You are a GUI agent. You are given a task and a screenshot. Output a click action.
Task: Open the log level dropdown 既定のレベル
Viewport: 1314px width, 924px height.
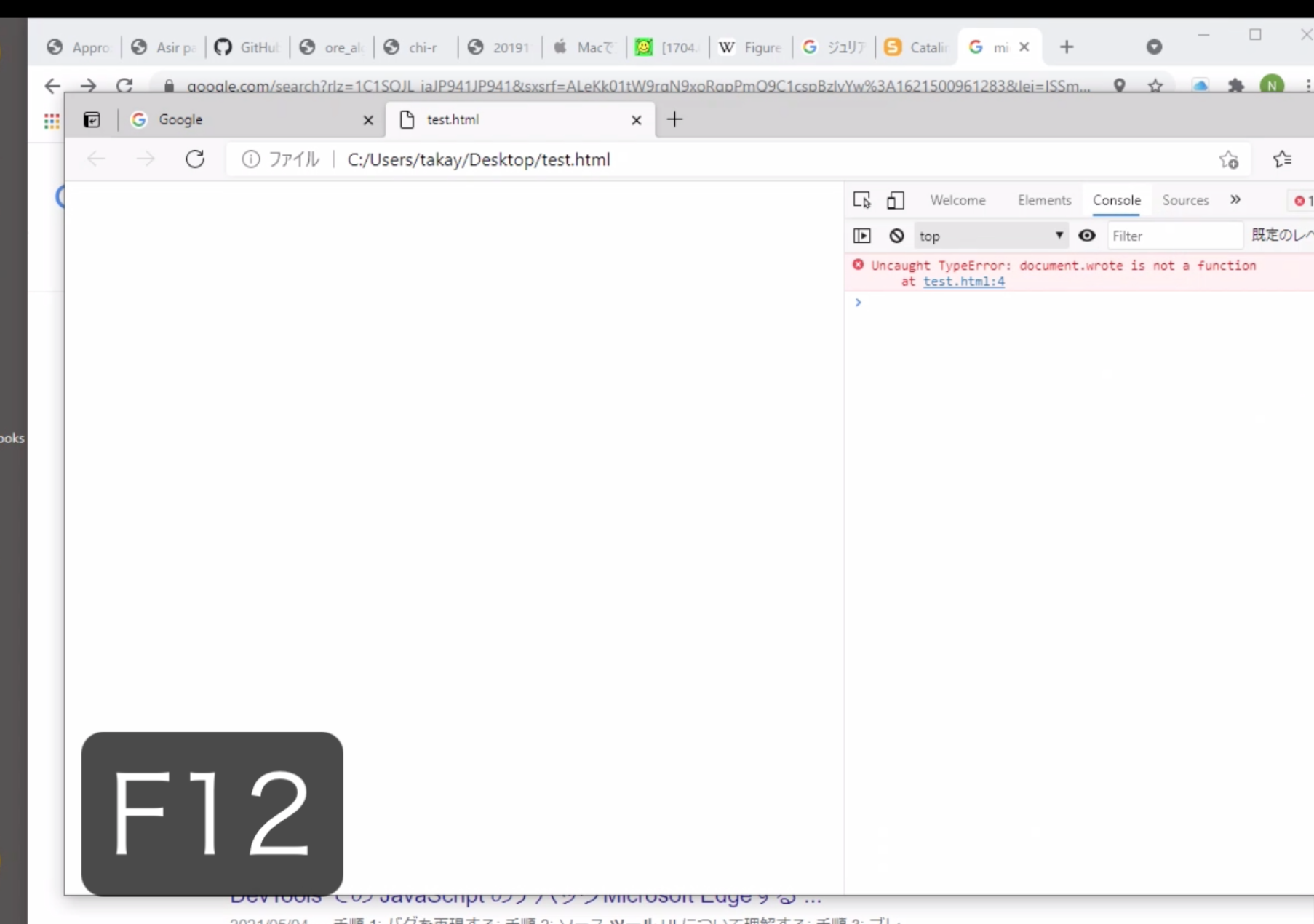point(1282,235)
